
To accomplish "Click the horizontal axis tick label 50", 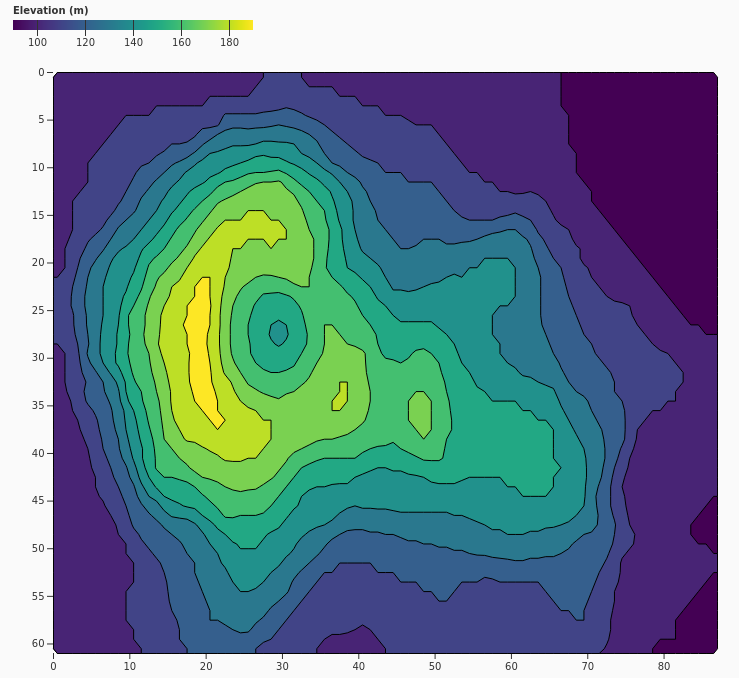I will [x=435, y=667].
